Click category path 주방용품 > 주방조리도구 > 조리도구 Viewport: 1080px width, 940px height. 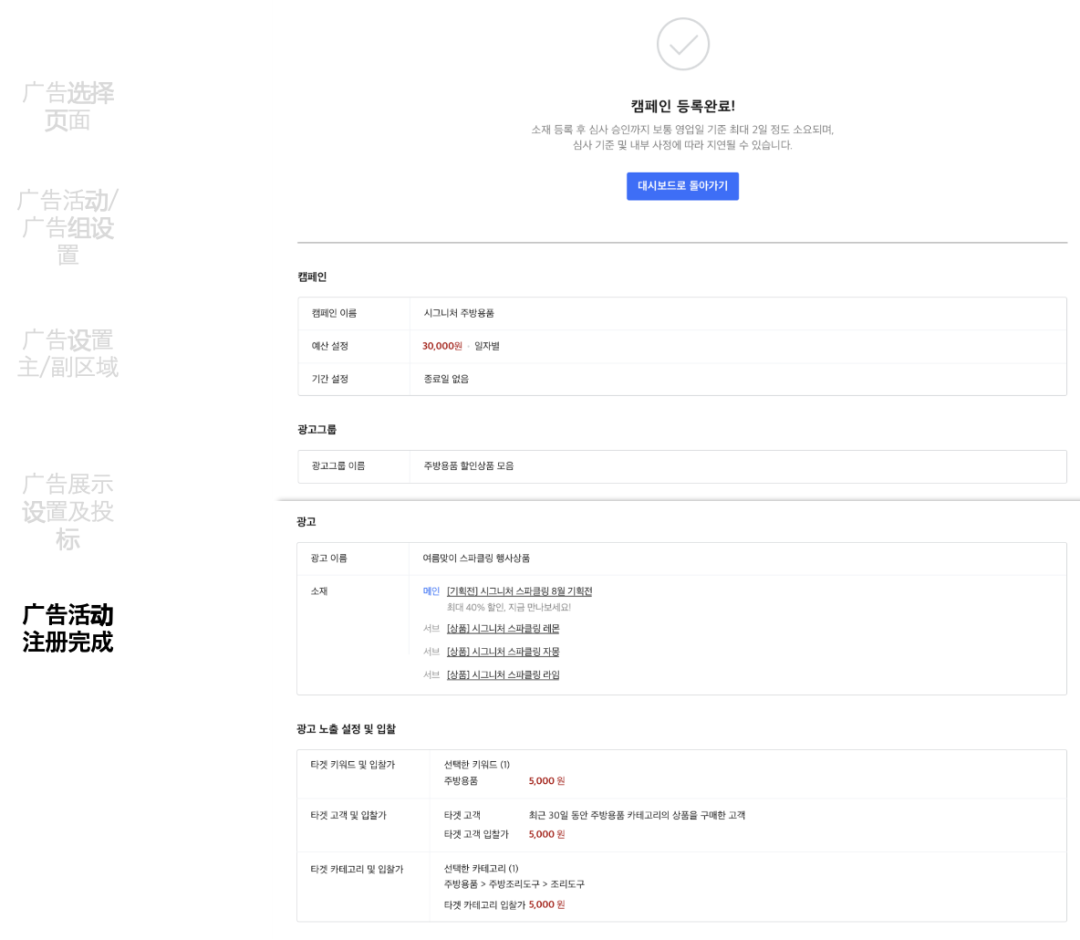pyautogui.click(x=514, y=884)
